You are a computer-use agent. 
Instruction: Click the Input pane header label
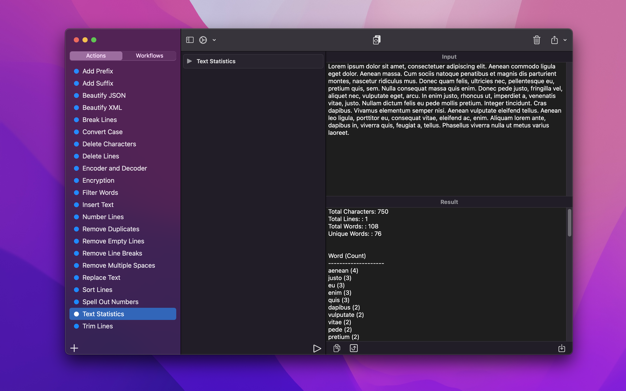coord(449,57)
